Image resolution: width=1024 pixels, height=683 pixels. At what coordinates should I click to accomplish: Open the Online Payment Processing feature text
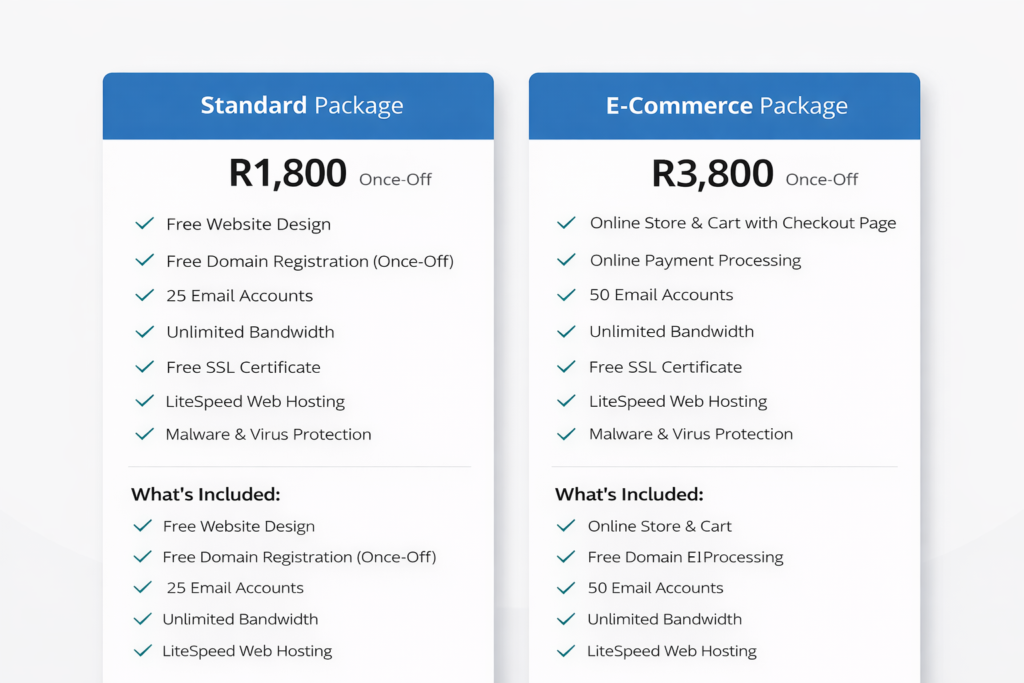[695, 260]
